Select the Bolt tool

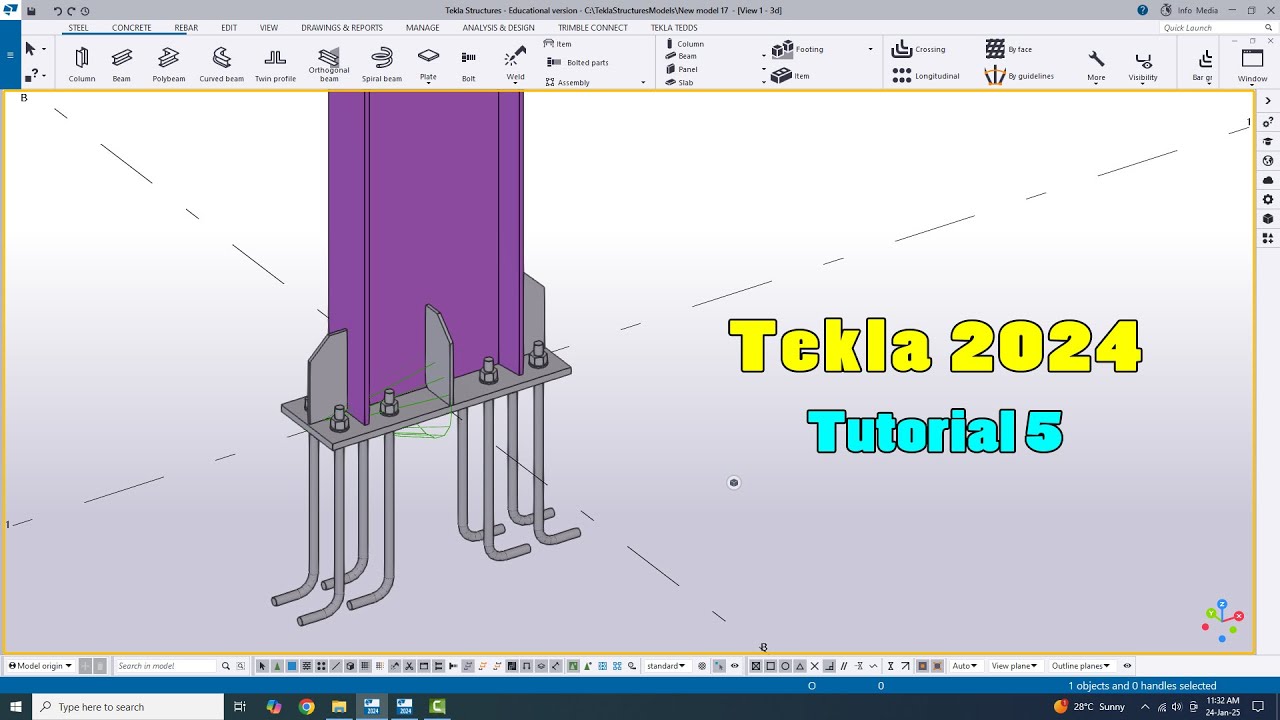point(469,64)
